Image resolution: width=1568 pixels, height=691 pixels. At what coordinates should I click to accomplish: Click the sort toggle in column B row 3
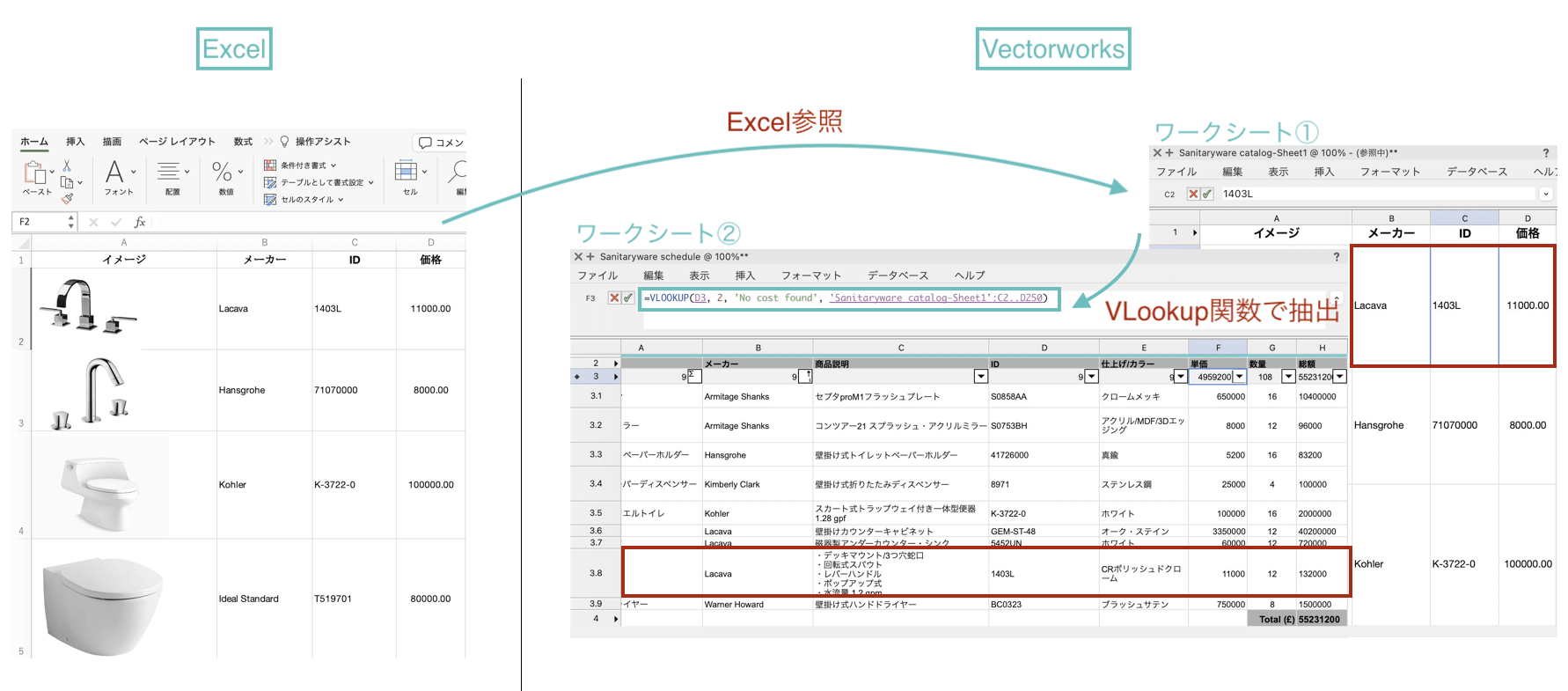point(805,376)
